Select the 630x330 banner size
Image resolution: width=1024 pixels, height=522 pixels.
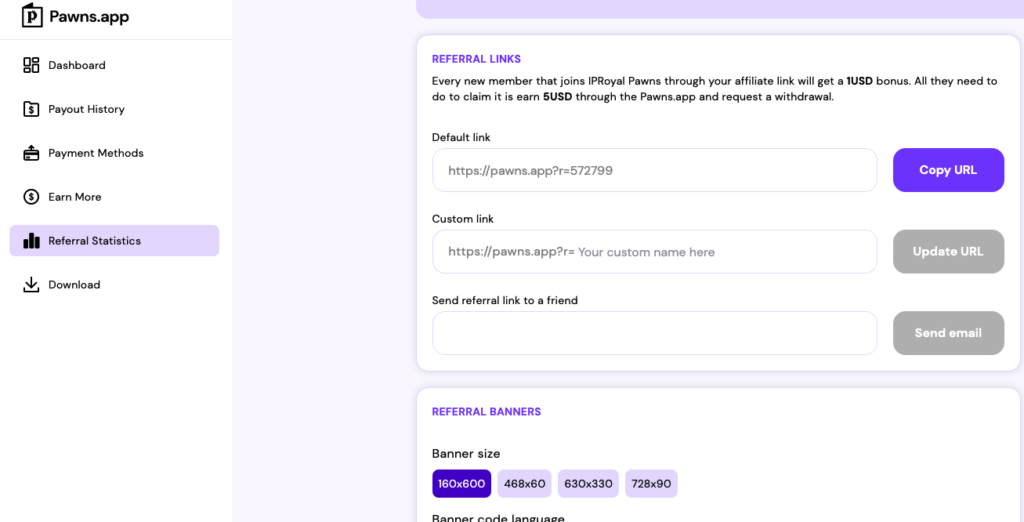click(588, 483)
